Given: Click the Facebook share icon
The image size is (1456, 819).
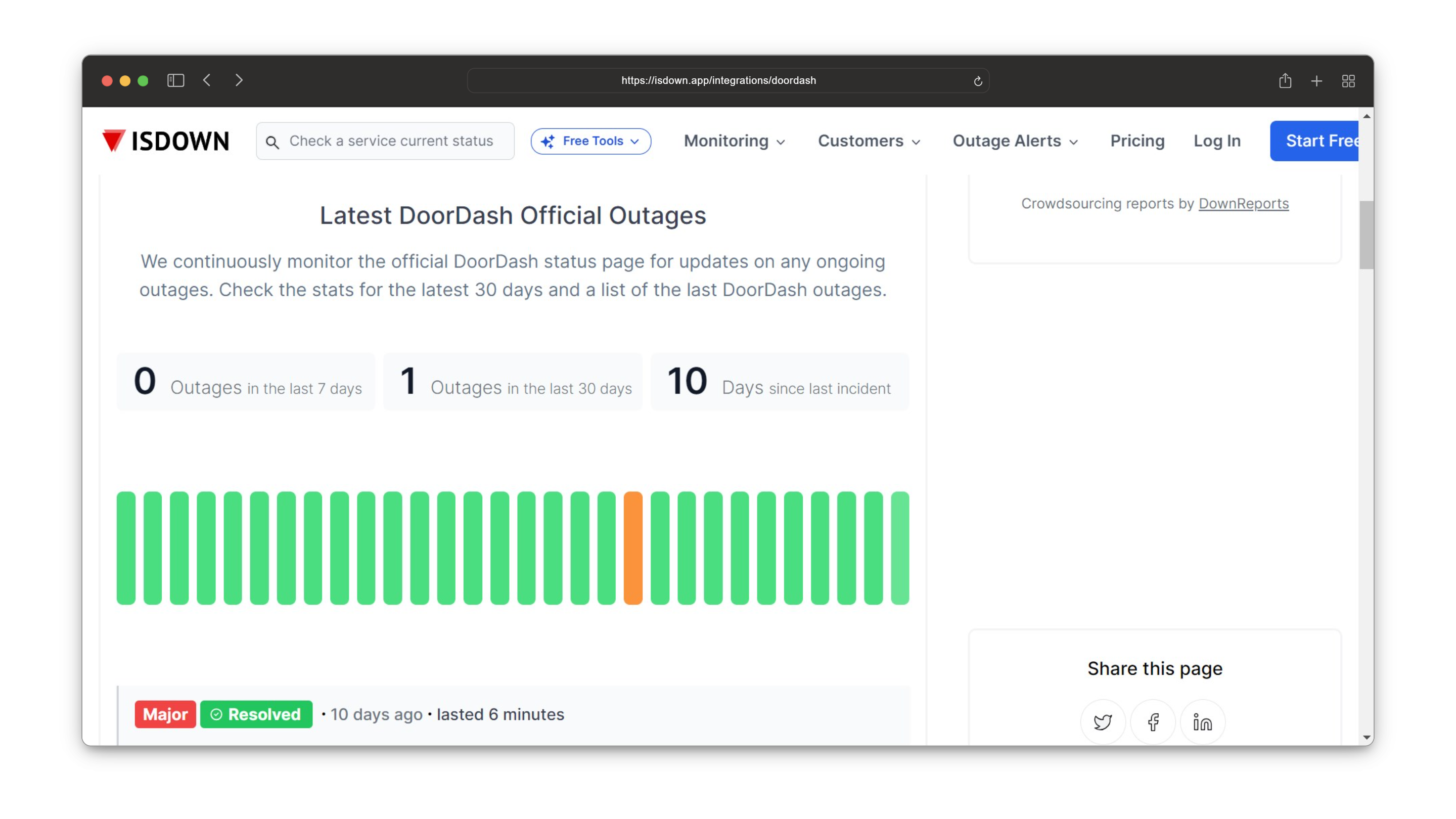Looking at the screenshot, I should tap(1153, 722).
